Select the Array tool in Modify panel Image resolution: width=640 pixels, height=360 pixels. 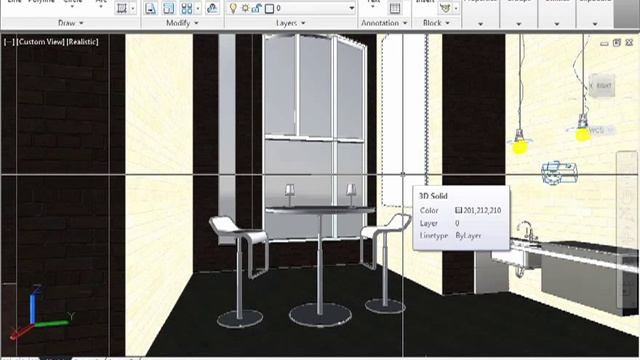pos(187,8)
